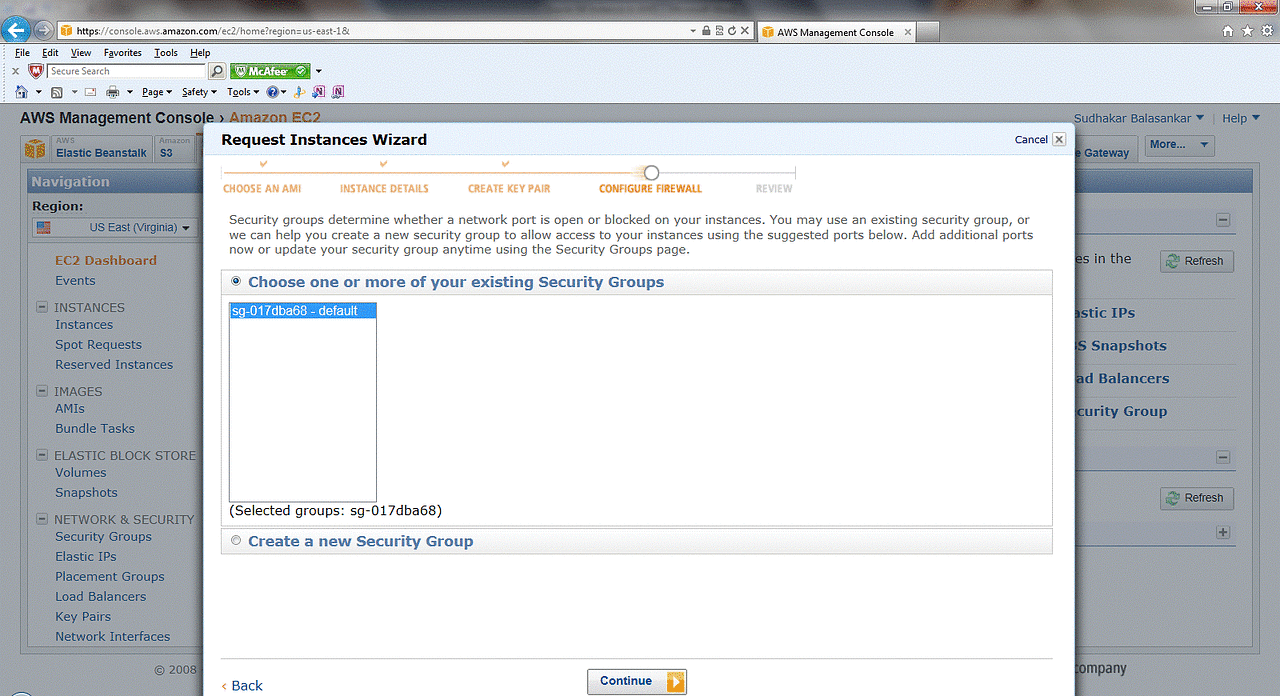The height and width of the screenshot is (696, 1280).
Task: Open the Key Pairs navigation link
Action: [x=83, y=616]
